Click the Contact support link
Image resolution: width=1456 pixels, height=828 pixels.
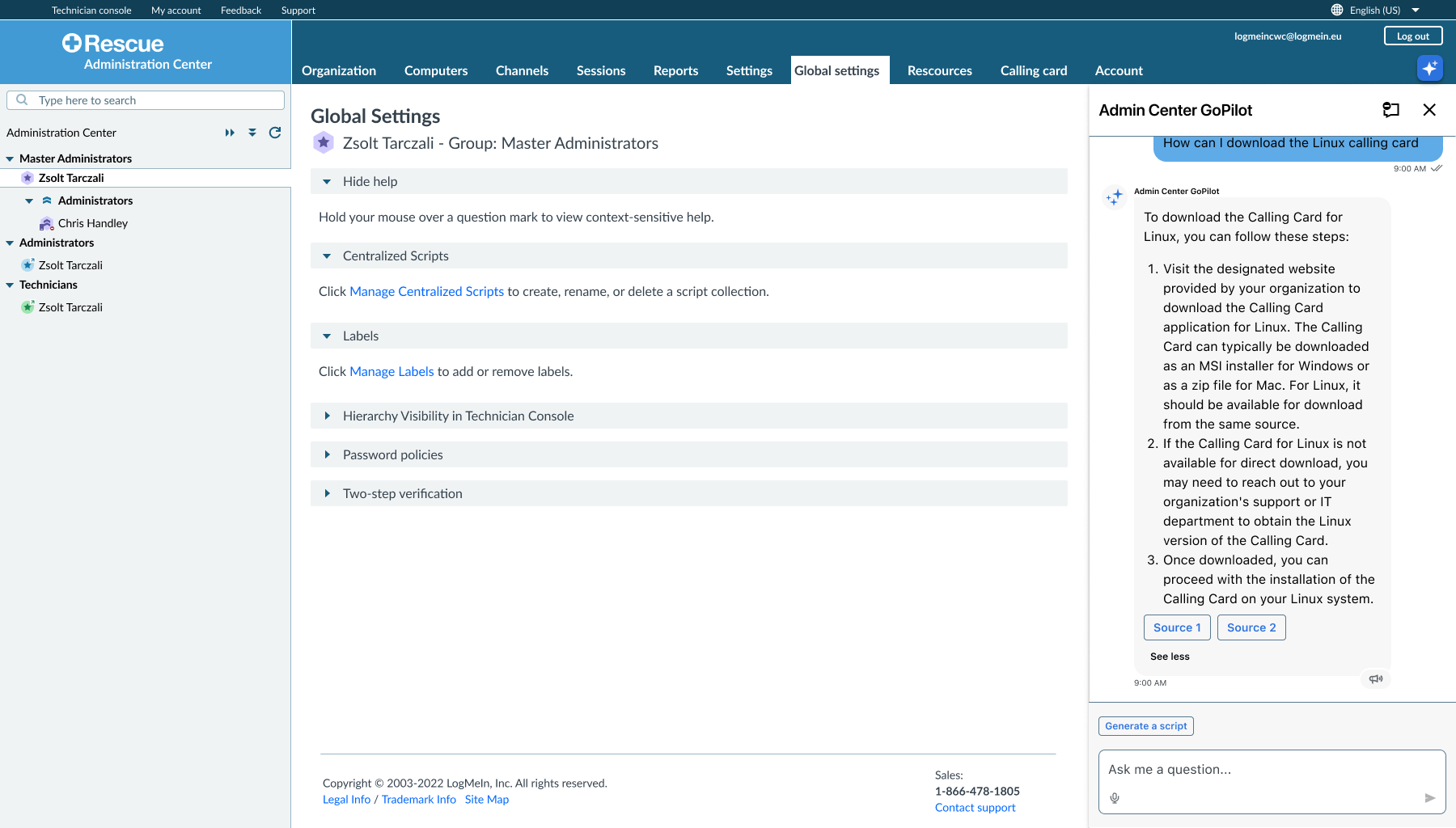[975, 807]
